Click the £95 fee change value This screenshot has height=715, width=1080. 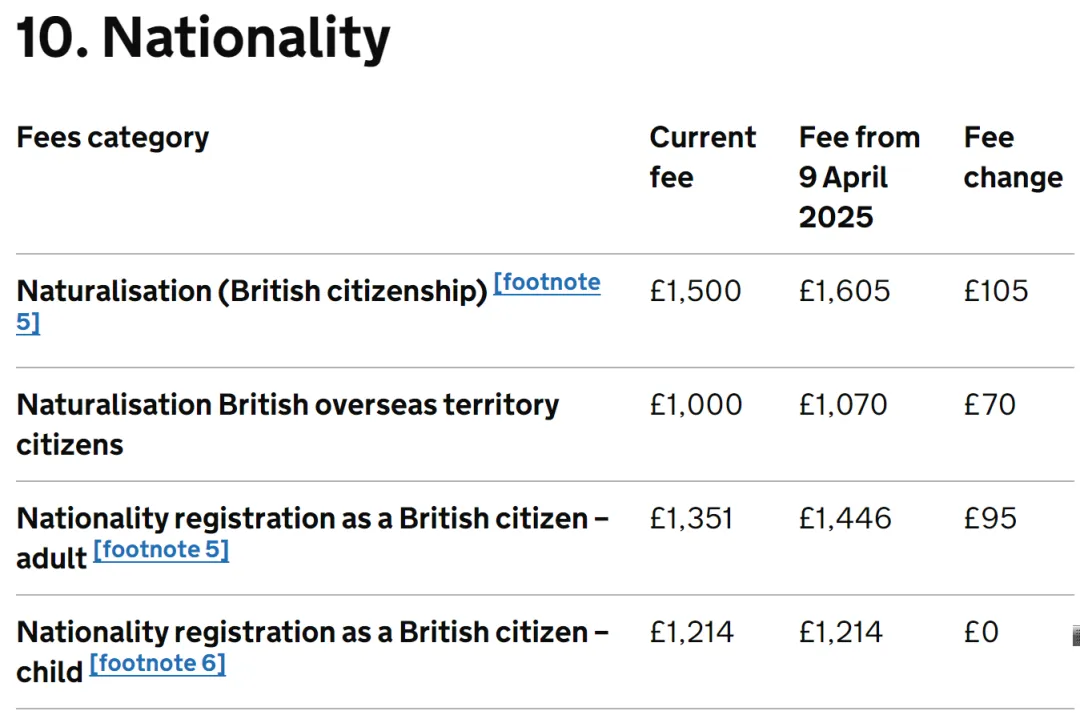click(x=990, y=518)
